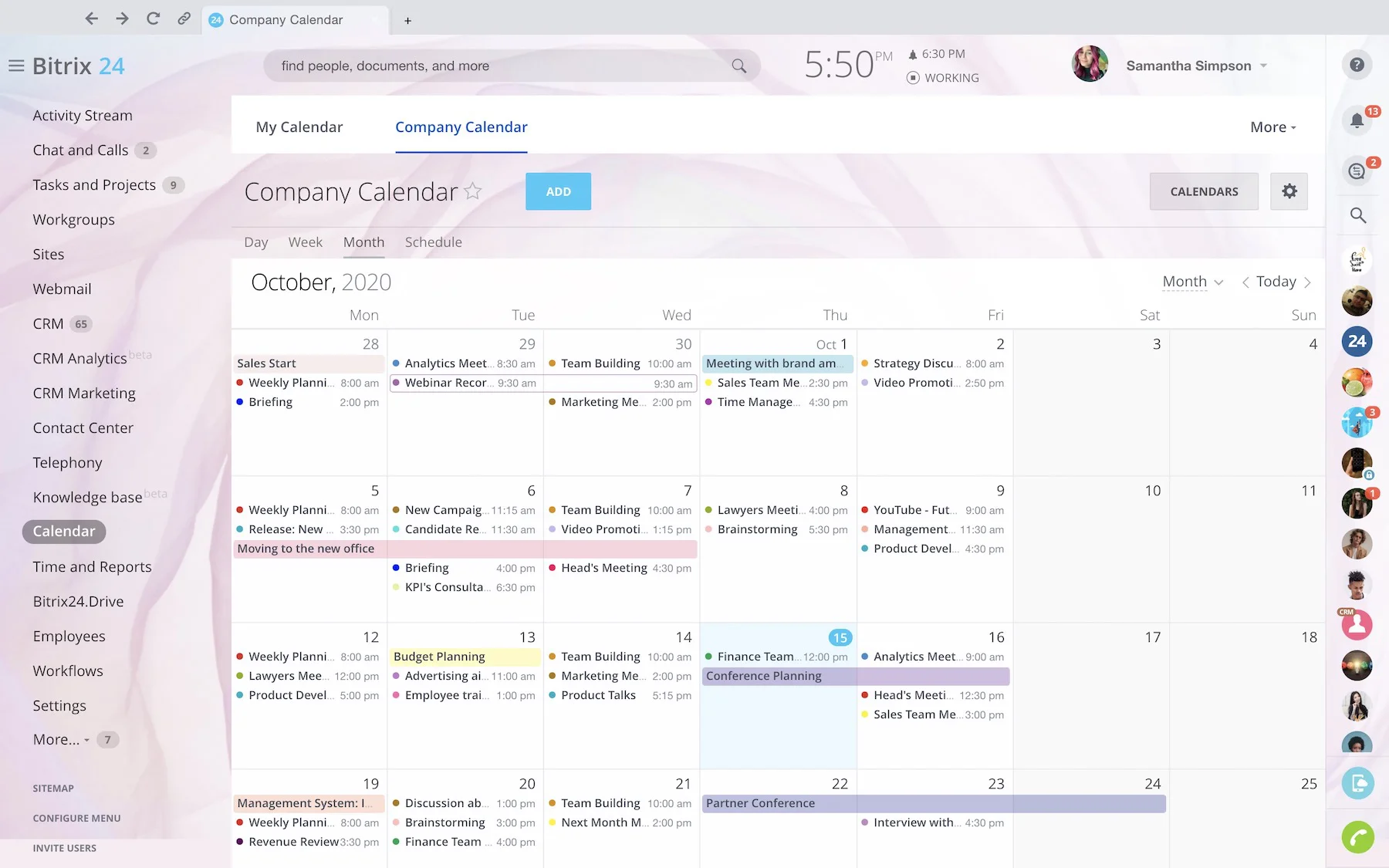Click the help question mark icon
Viewport: 1389px width, 868px height.
click(1357, 66)
